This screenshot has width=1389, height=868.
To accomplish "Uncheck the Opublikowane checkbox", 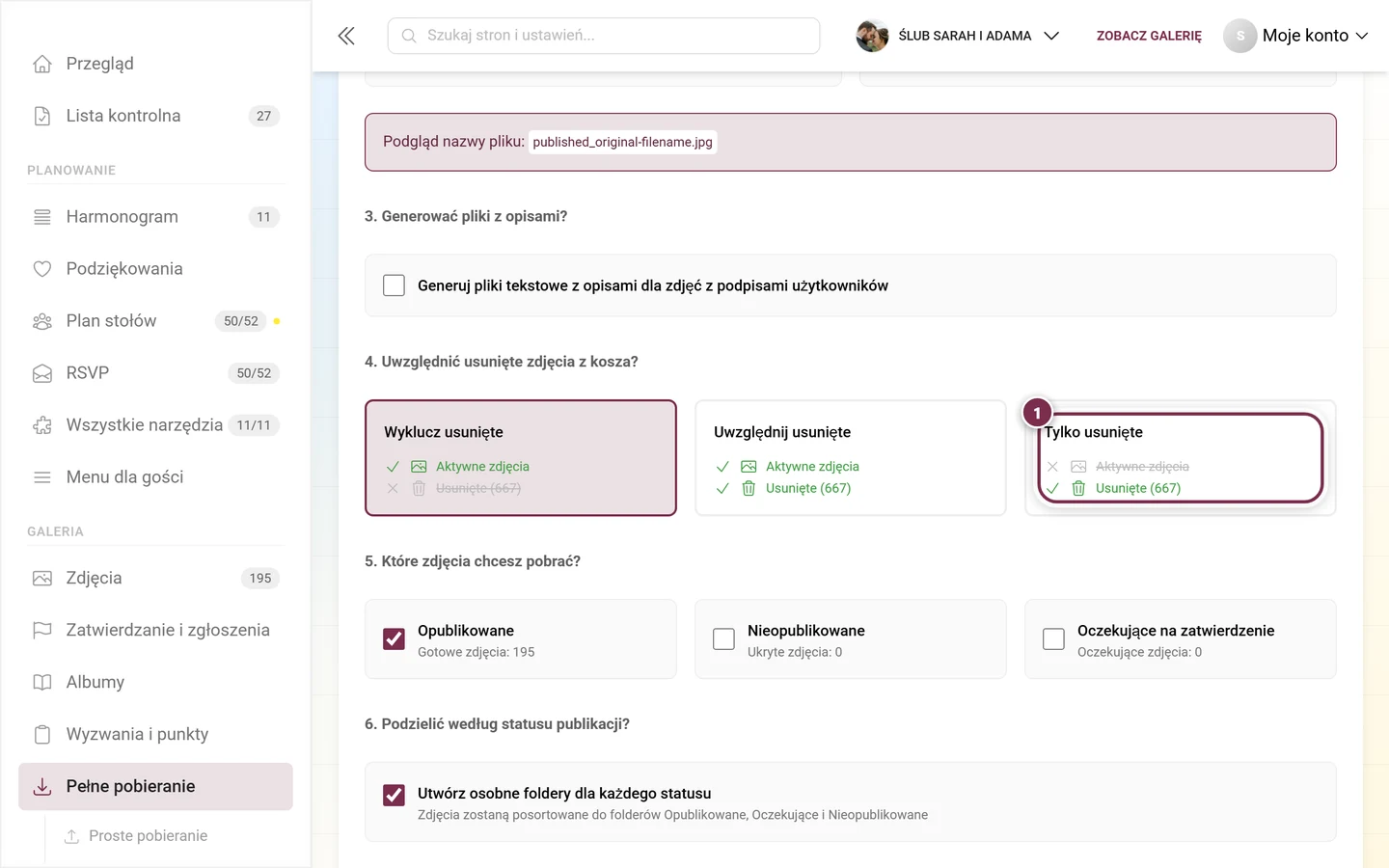I will coord(394,638).
